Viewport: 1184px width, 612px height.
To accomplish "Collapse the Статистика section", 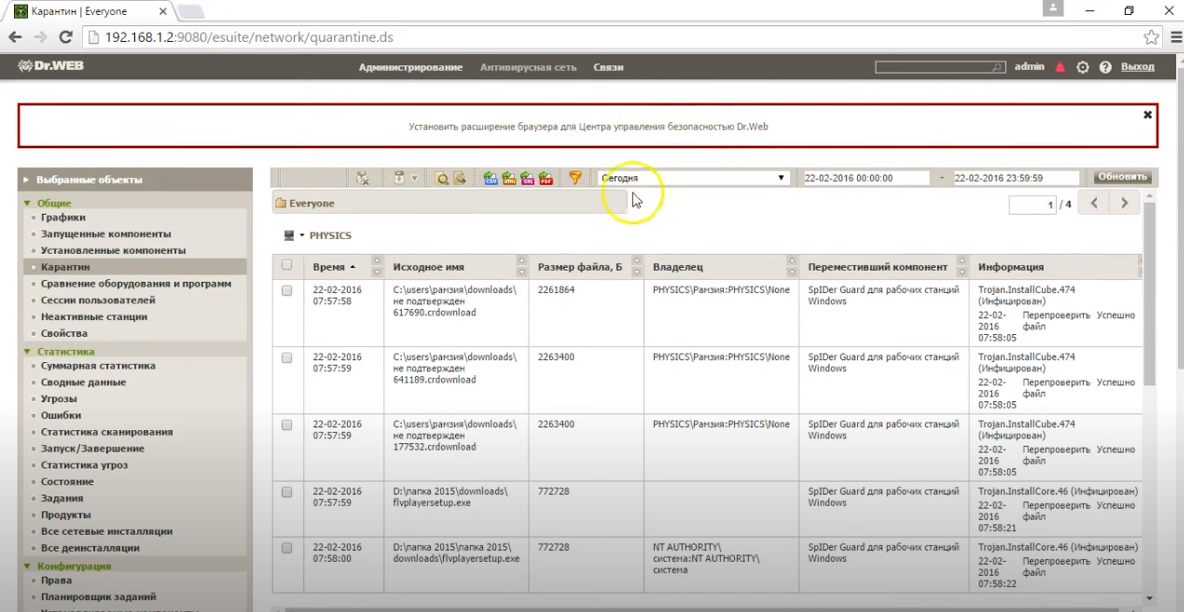I will click(x=28, y=351).
